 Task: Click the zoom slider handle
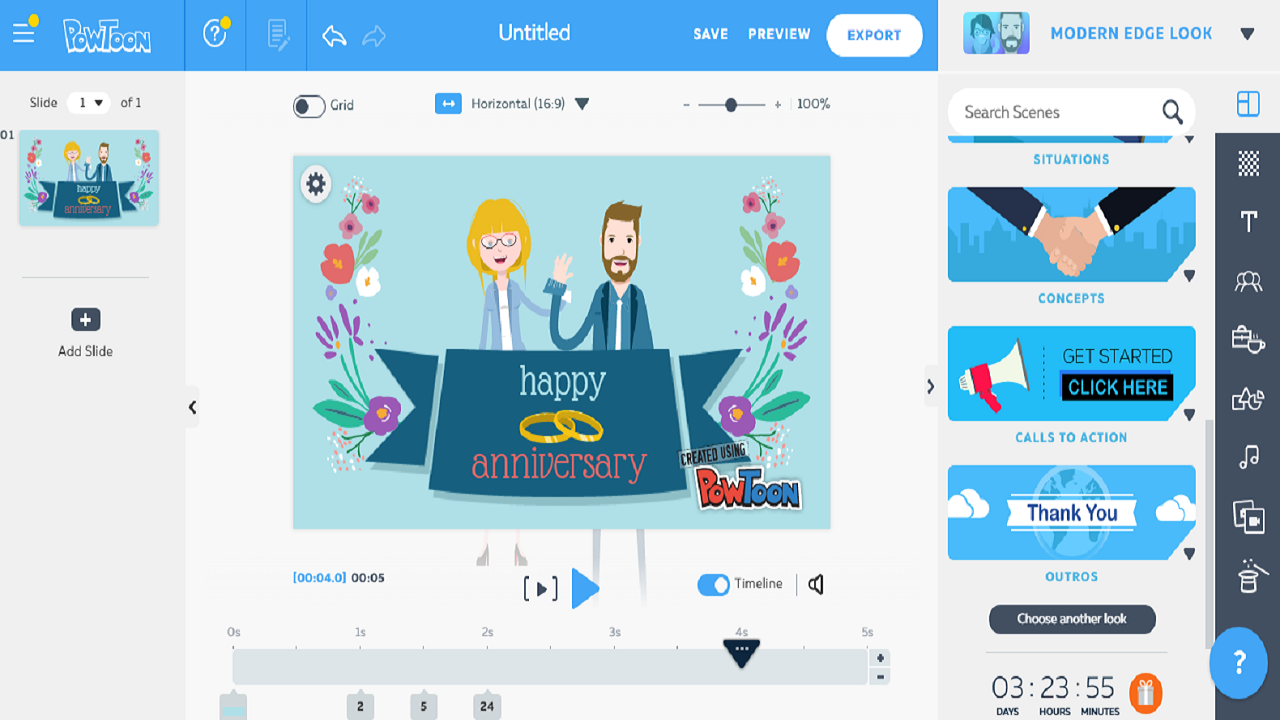731,104
